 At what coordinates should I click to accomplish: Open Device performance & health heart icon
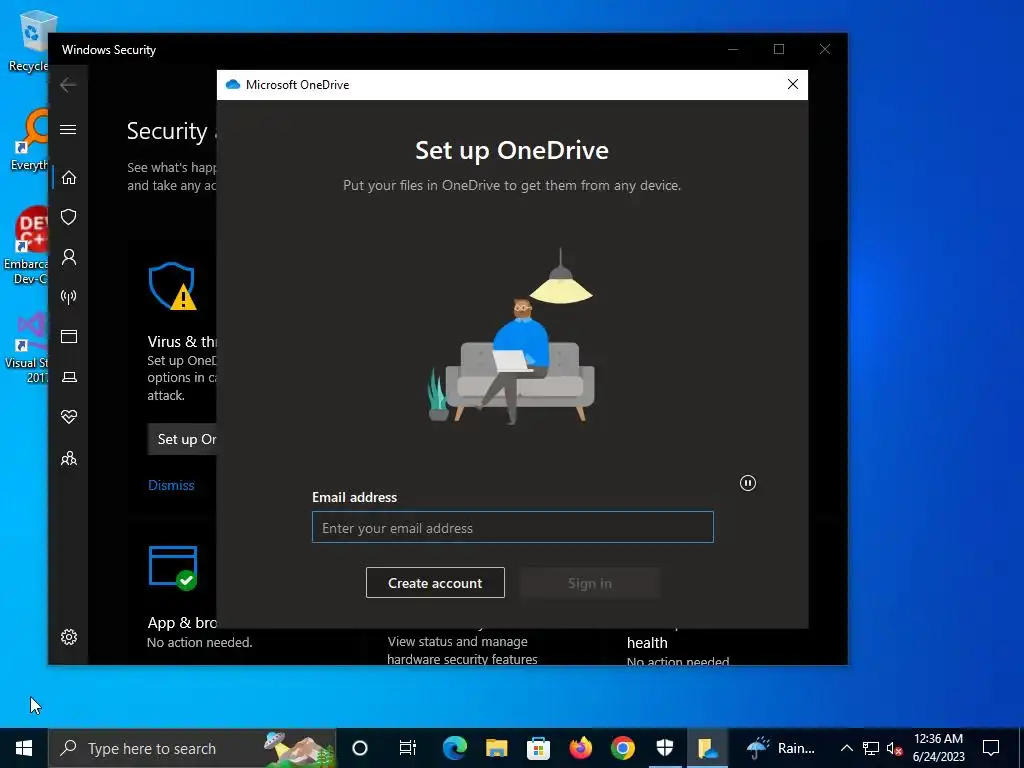click(69, 417)
